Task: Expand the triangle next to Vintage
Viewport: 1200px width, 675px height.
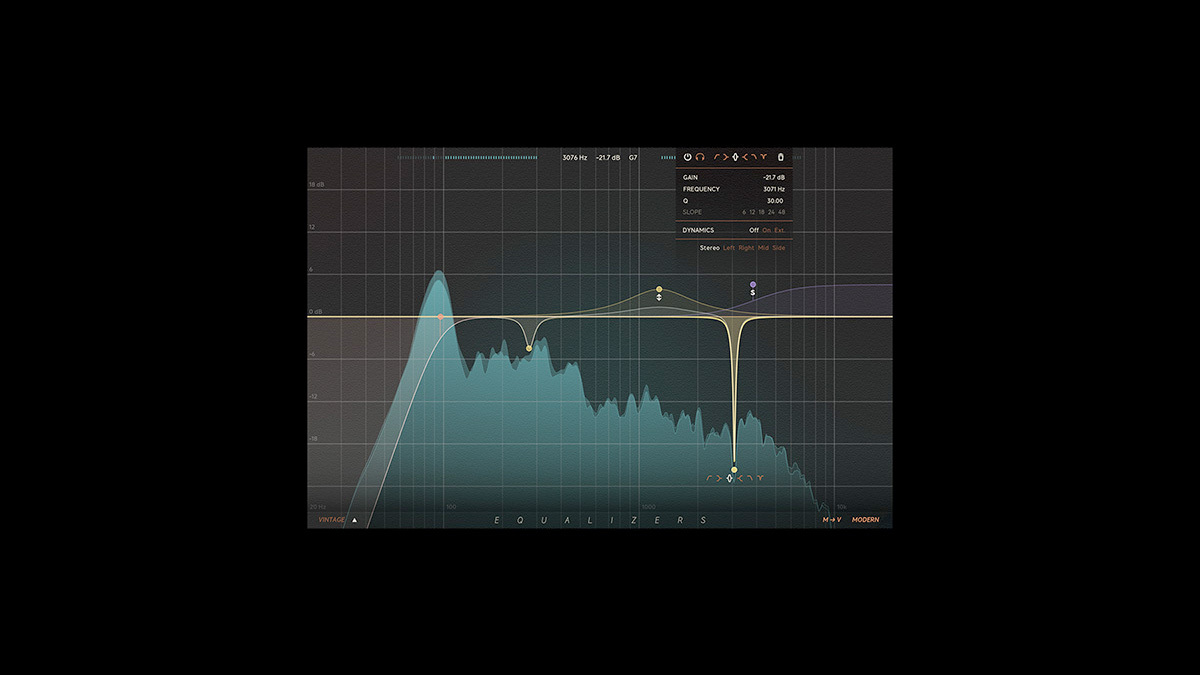Action: (354, 520)
